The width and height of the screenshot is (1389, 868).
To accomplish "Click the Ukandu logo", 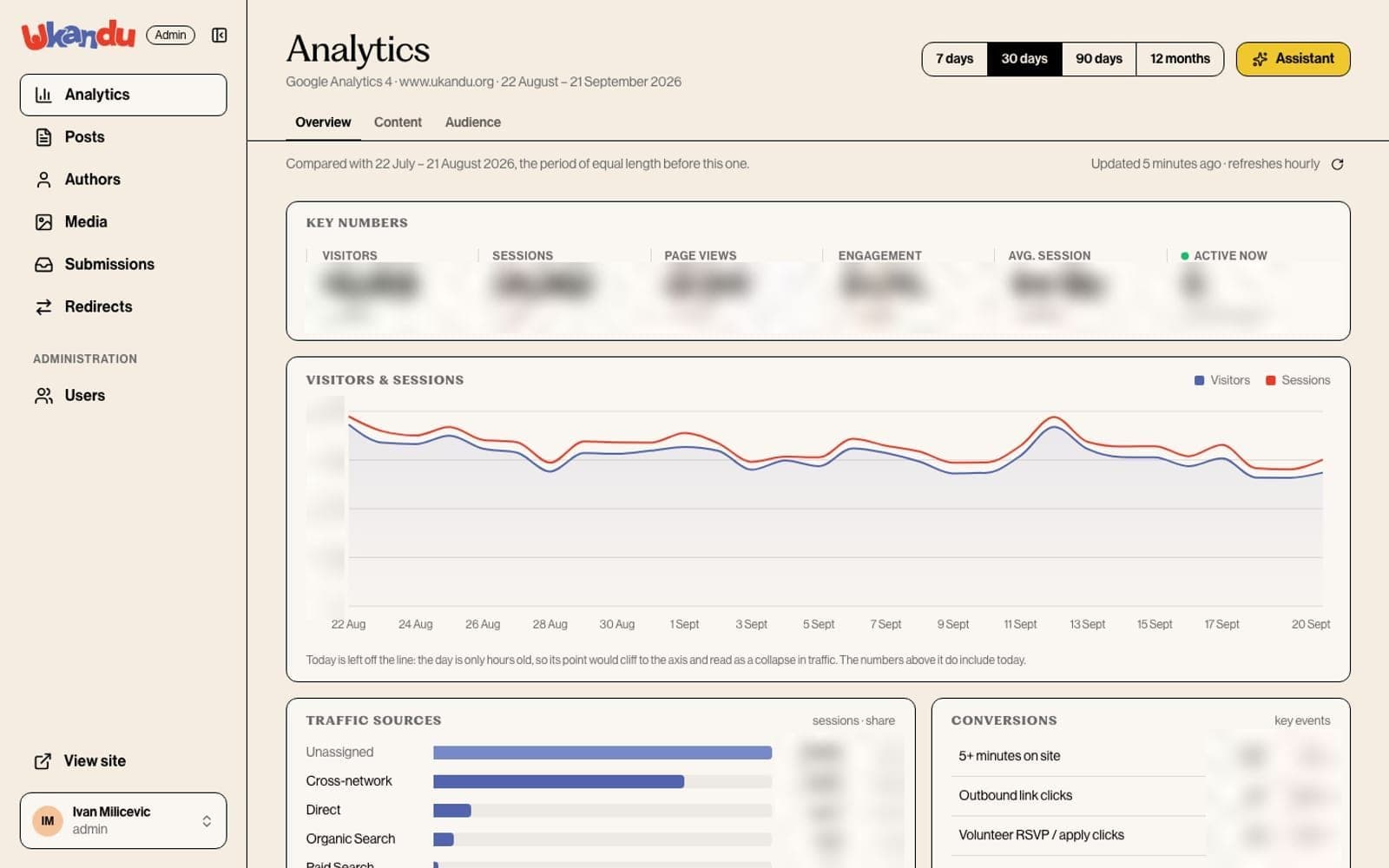I will click(x=78, y=35).
